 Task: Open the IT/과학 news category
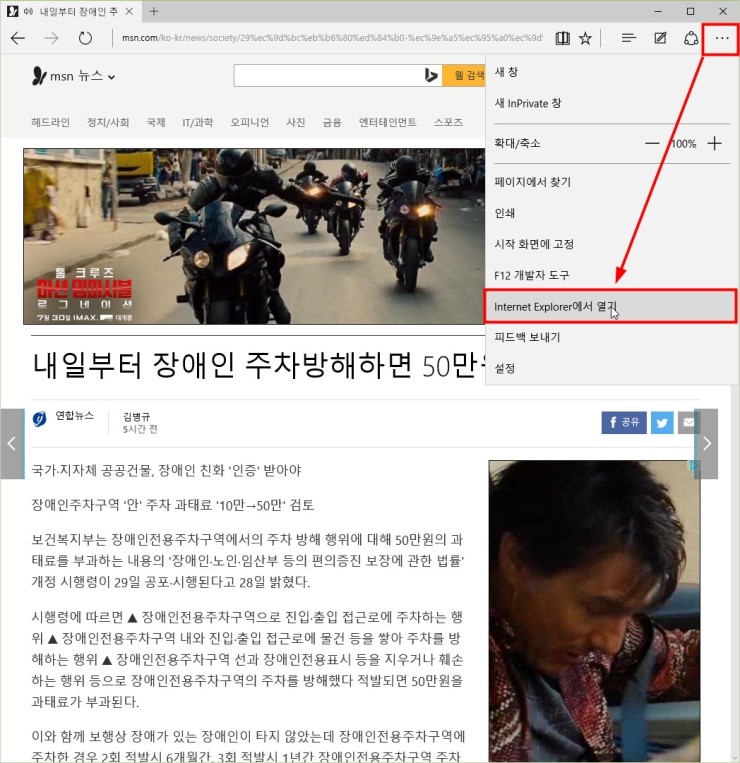pyautogui.click(x=198, y=122)
